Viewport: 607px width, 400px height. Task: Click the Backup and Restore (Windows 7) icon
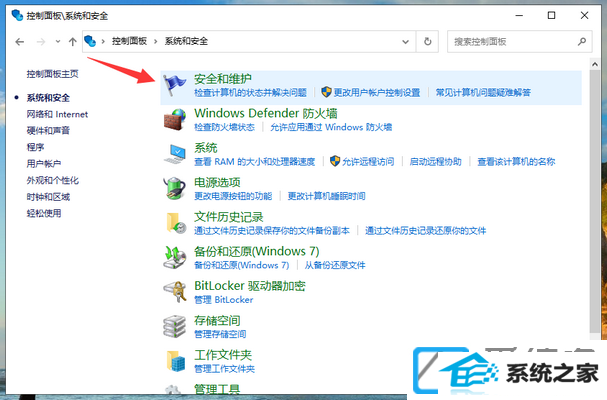(175, 258)
